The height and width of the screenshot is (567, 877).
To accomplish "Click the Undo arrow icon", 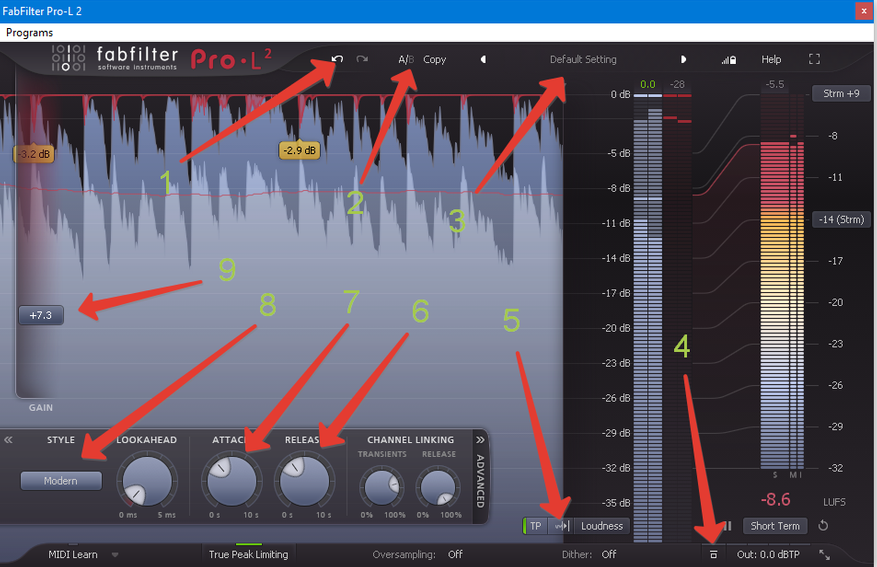I will tap(337, 59).
